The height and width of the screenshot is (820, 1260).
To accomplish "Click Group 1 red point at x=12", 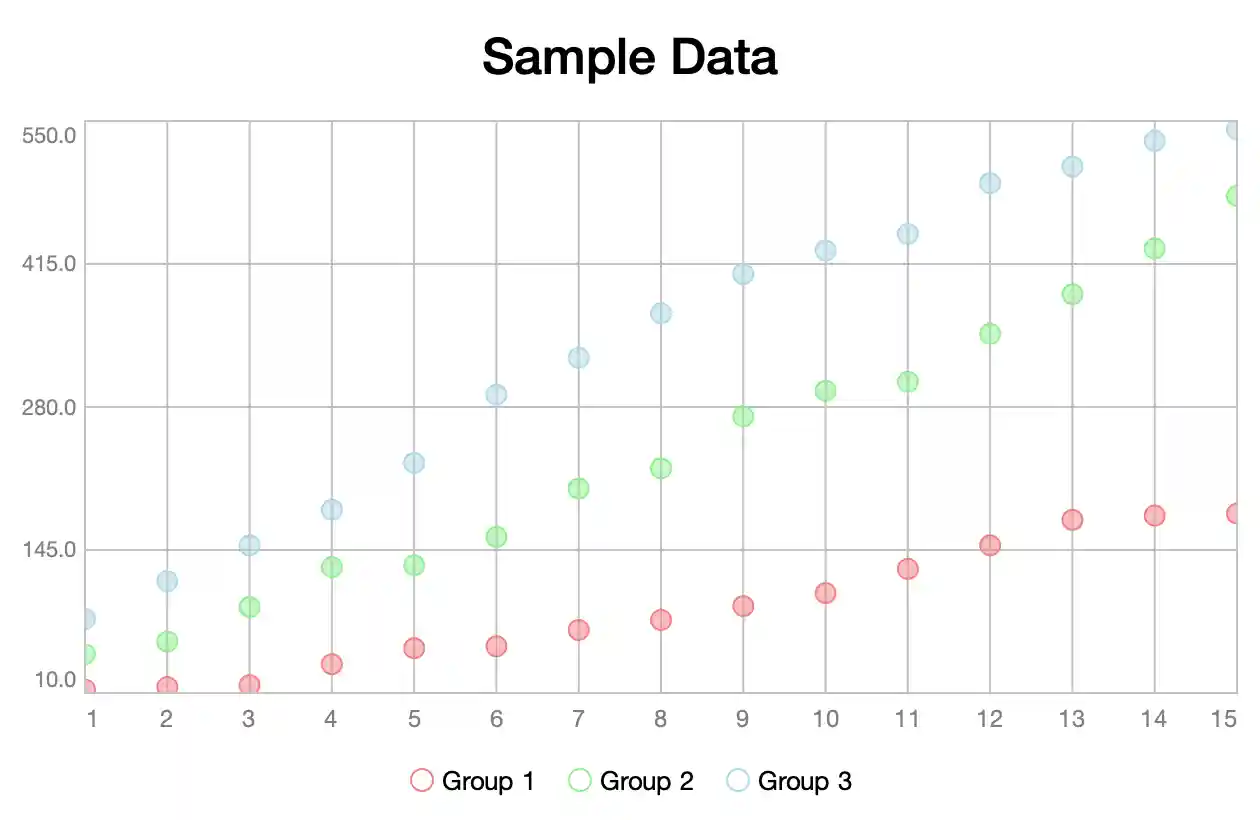I will pos(990,545).
